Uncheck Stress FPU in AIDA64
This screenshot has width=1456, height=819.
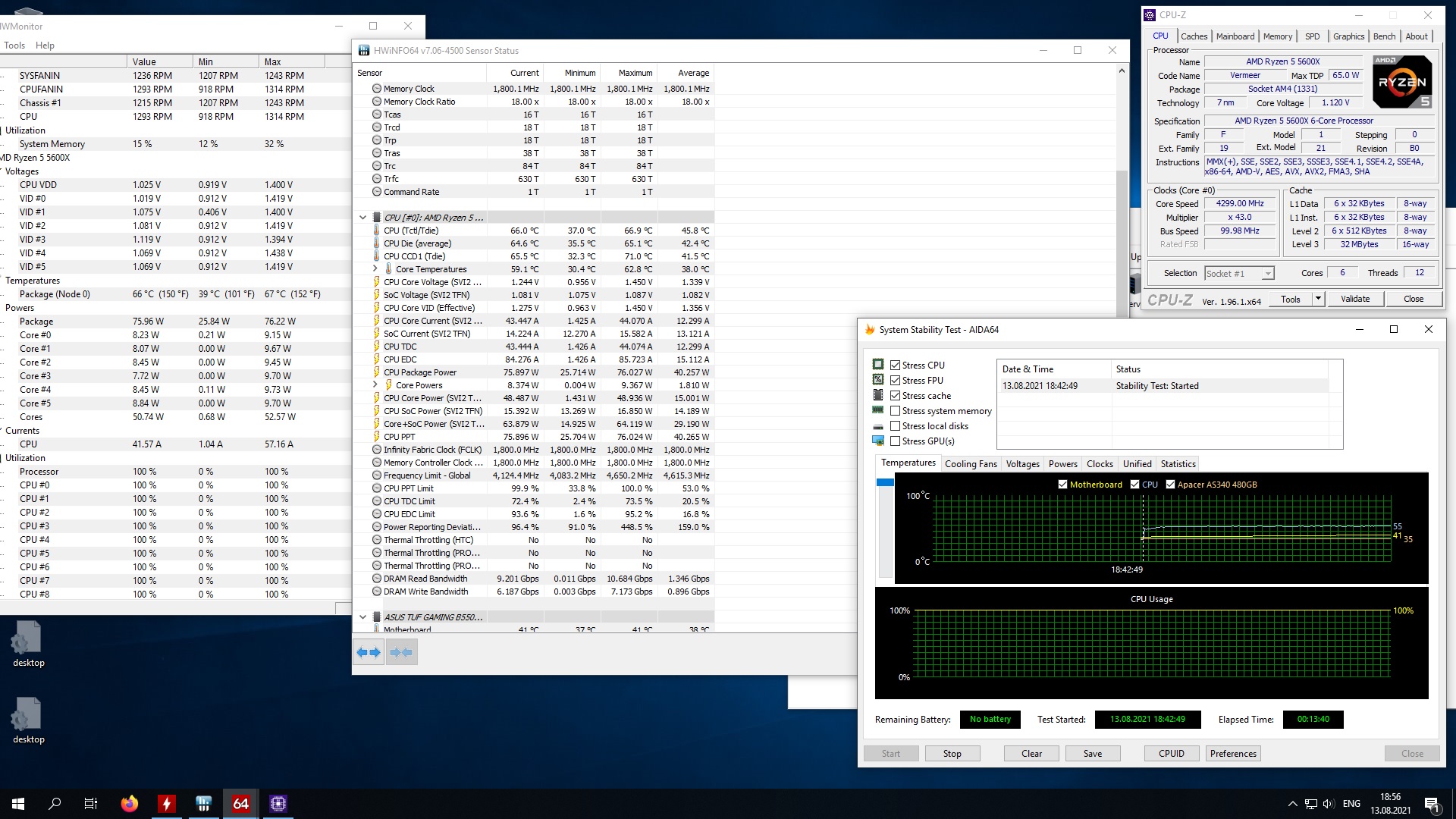tap(896, 381)
